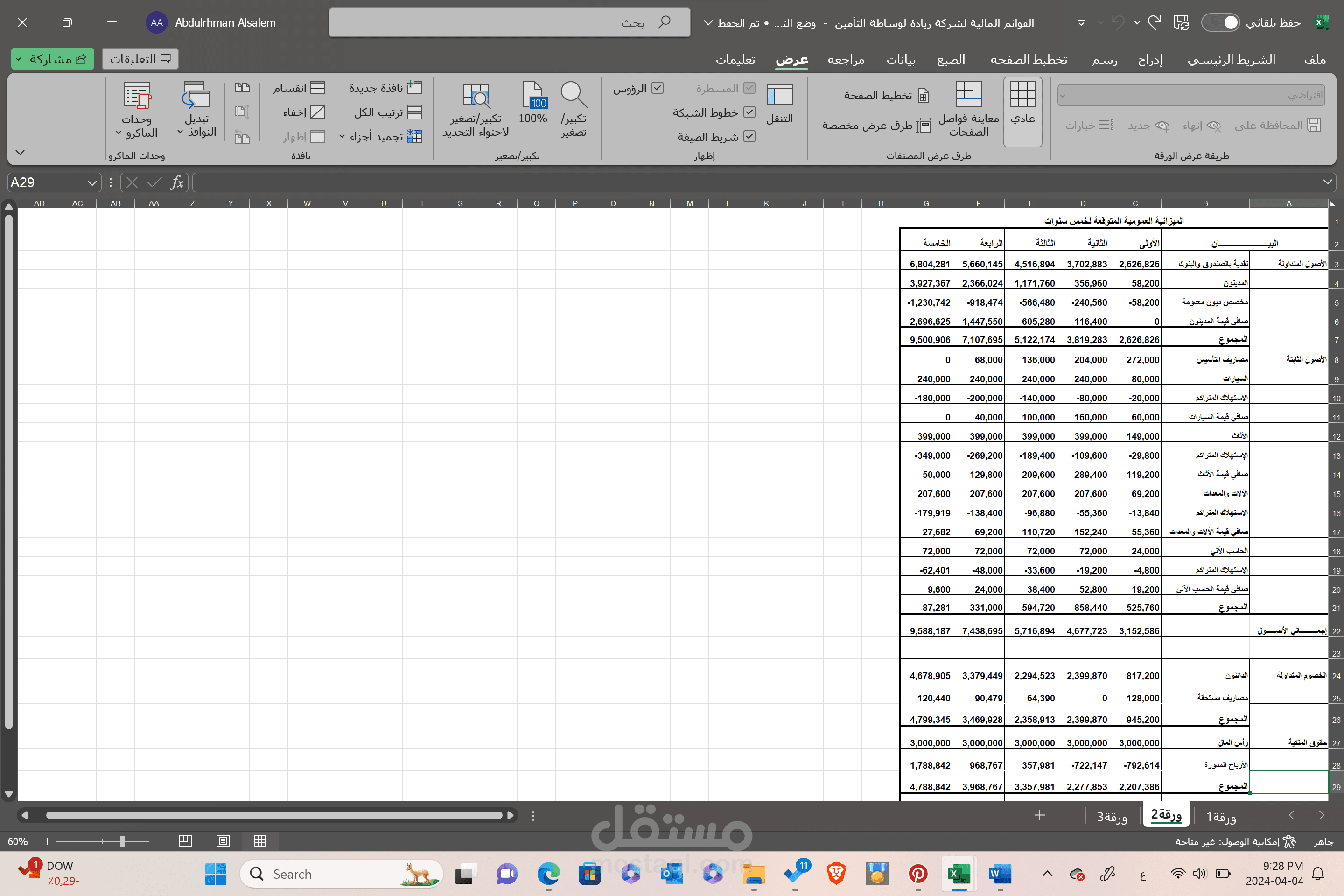Image resolution: width=1344 pixels, height=896 pixels.
Task: Open the Comments (التعليقات) button
Action: click(x=140, y=59)
